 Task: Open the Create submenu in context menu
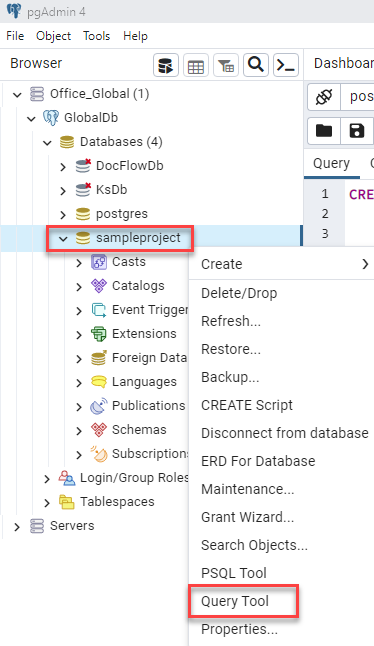click(x=281, y=264)
